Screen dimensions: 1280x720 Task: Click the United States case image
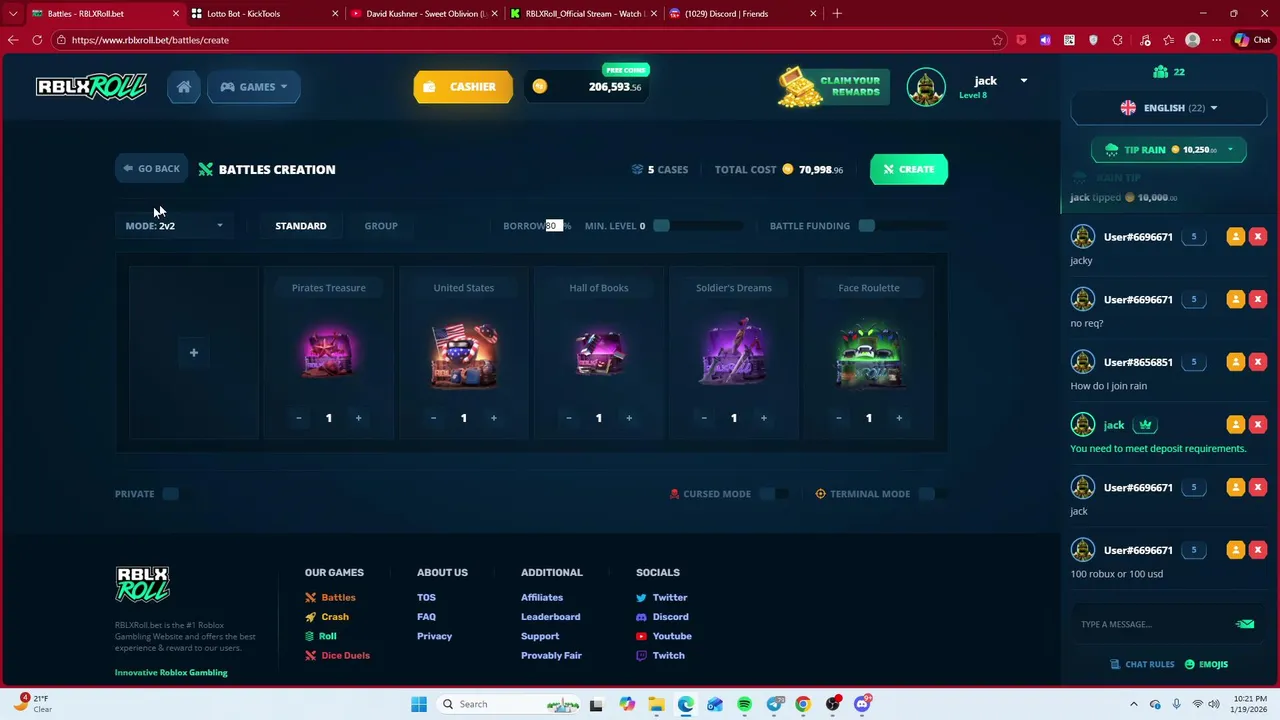point(463,355)
